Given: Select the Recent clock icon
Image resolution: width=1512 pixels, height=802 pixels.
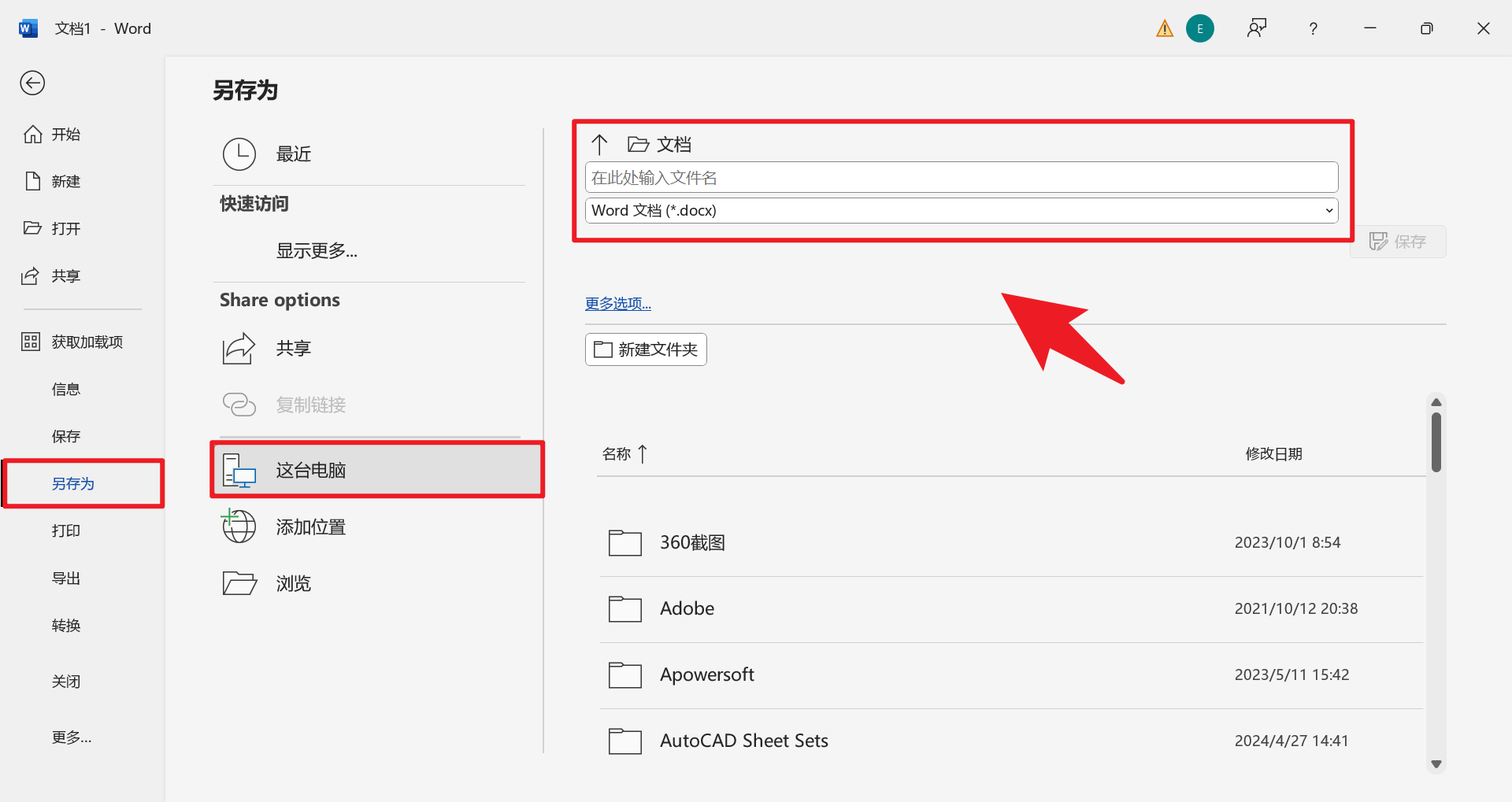Looking at the screenshot, I should click(x=239, y=154).
